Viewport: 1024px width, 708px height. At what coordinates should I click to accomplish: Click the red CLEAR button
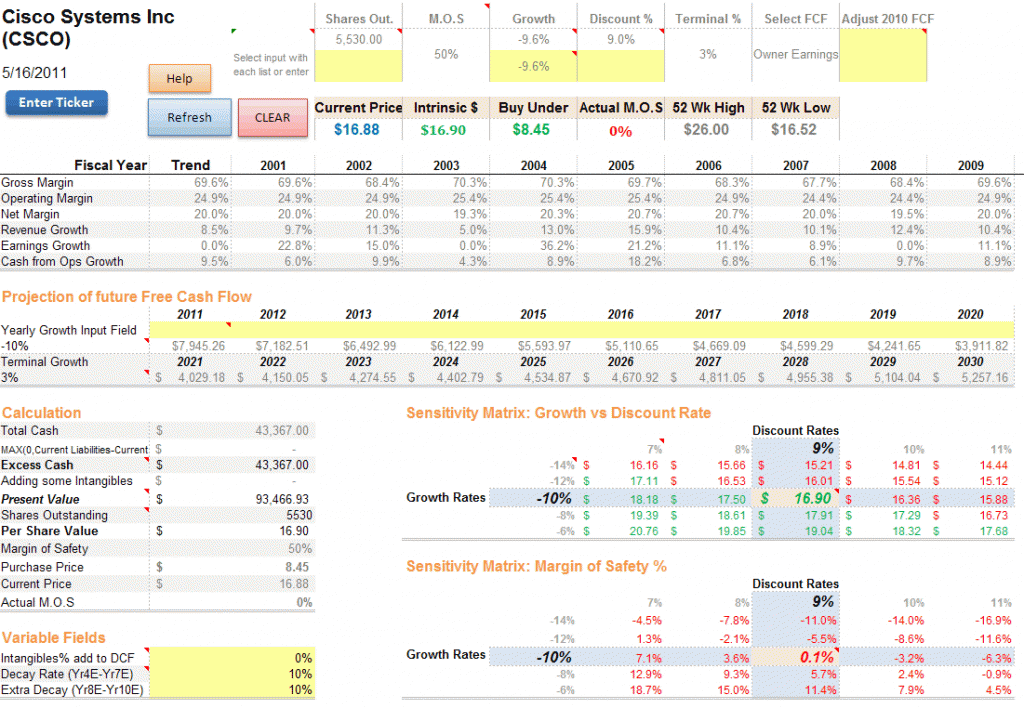272,118
